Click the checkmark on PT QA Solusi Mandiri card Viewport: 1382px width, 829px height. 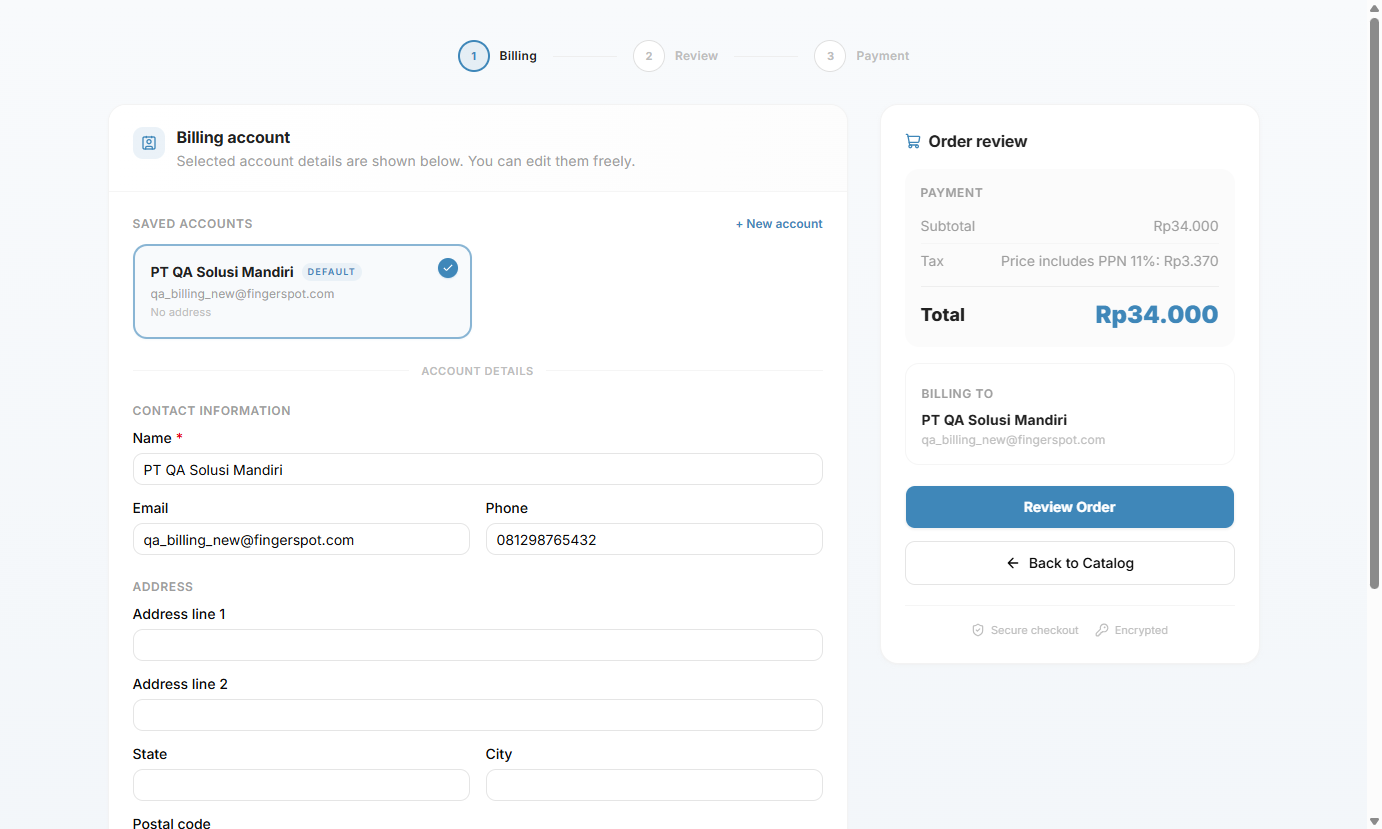click(x=448, y=268)
